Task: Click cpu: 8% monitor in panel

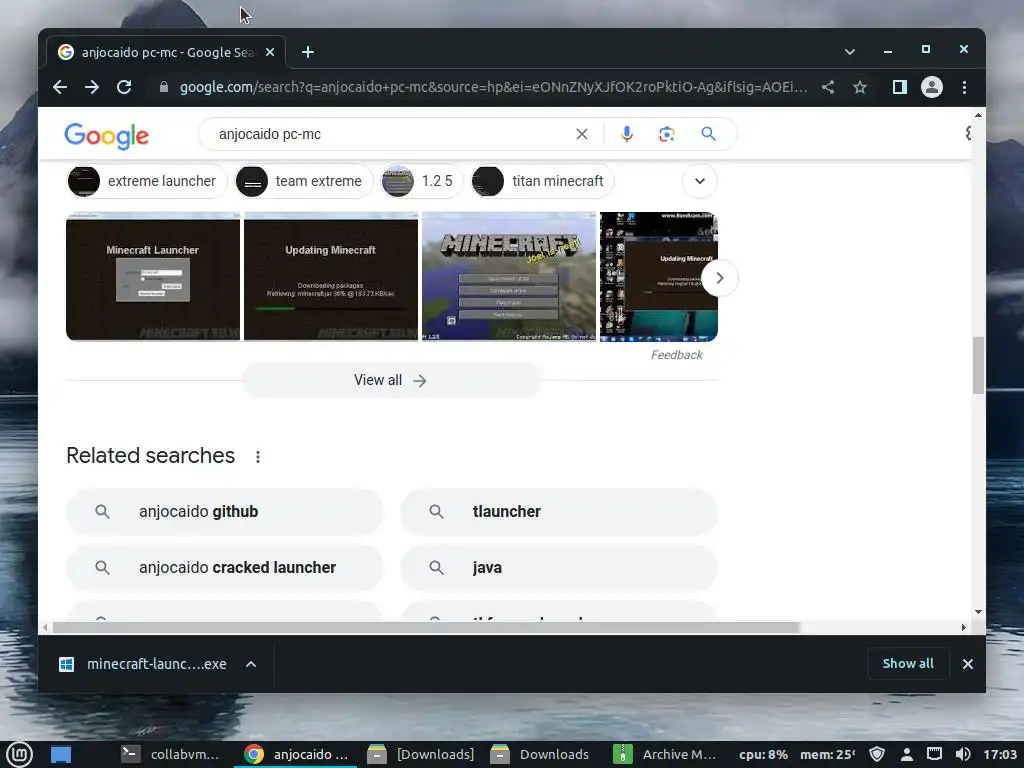Action: tap(763, 755)
